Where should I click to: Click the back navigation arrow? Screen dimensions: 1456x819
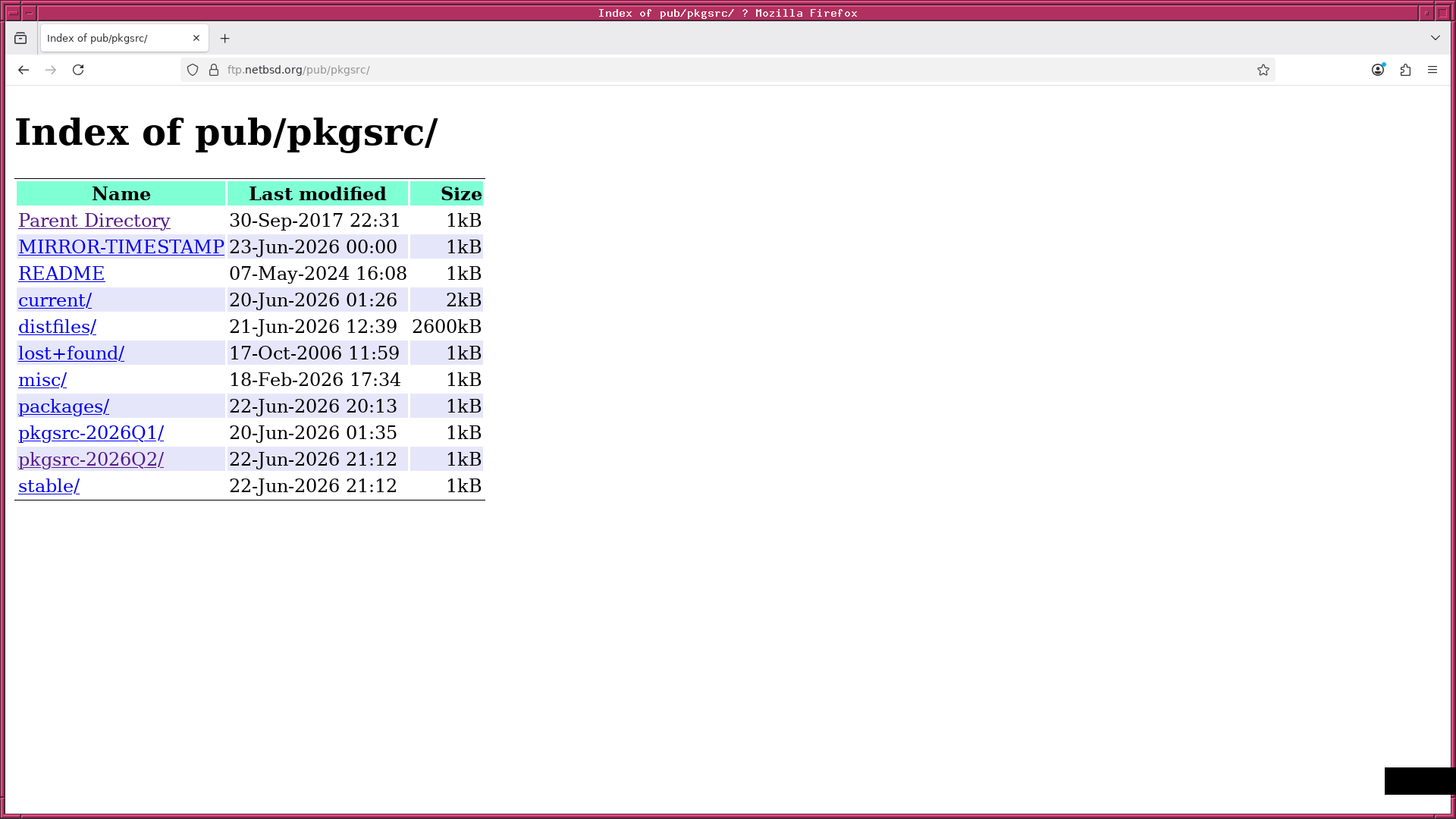point(24,70)
